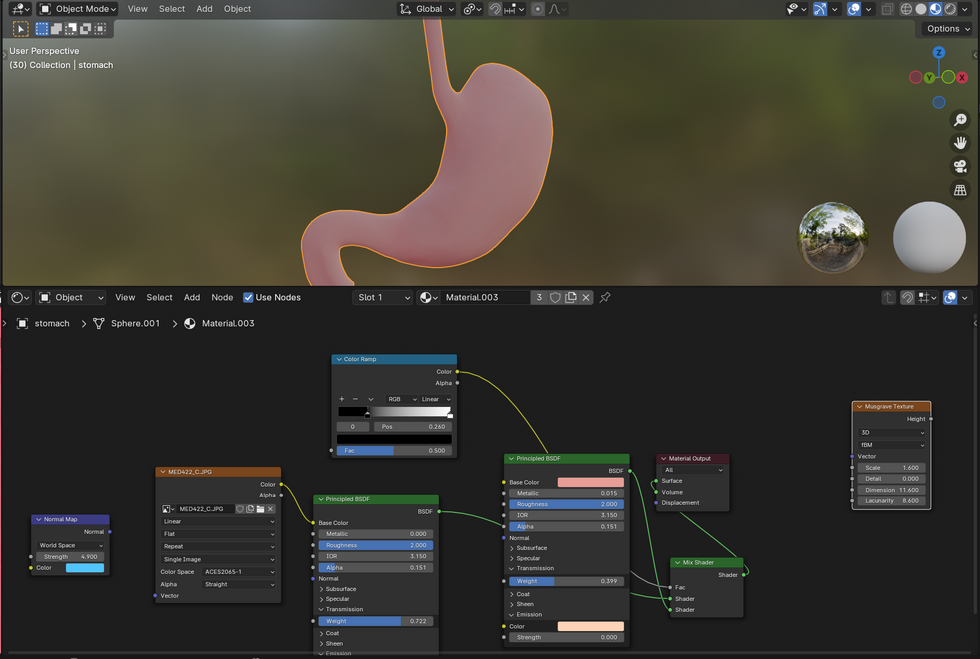This screenshot has height=659, width=980.
Task: Switch to solid viewport shading
Action: coord(921,9)
